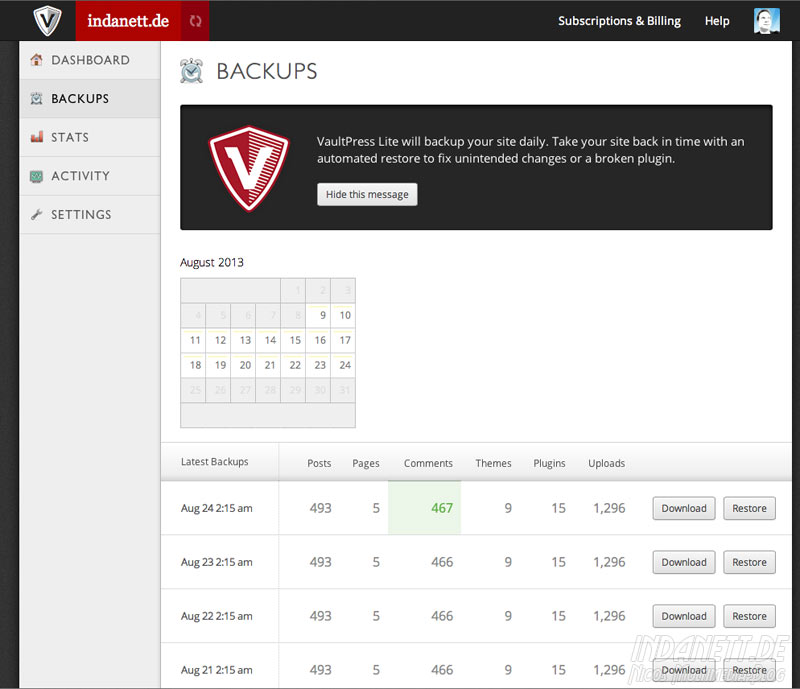Restore the Aug 23 backup

[749, 562]
